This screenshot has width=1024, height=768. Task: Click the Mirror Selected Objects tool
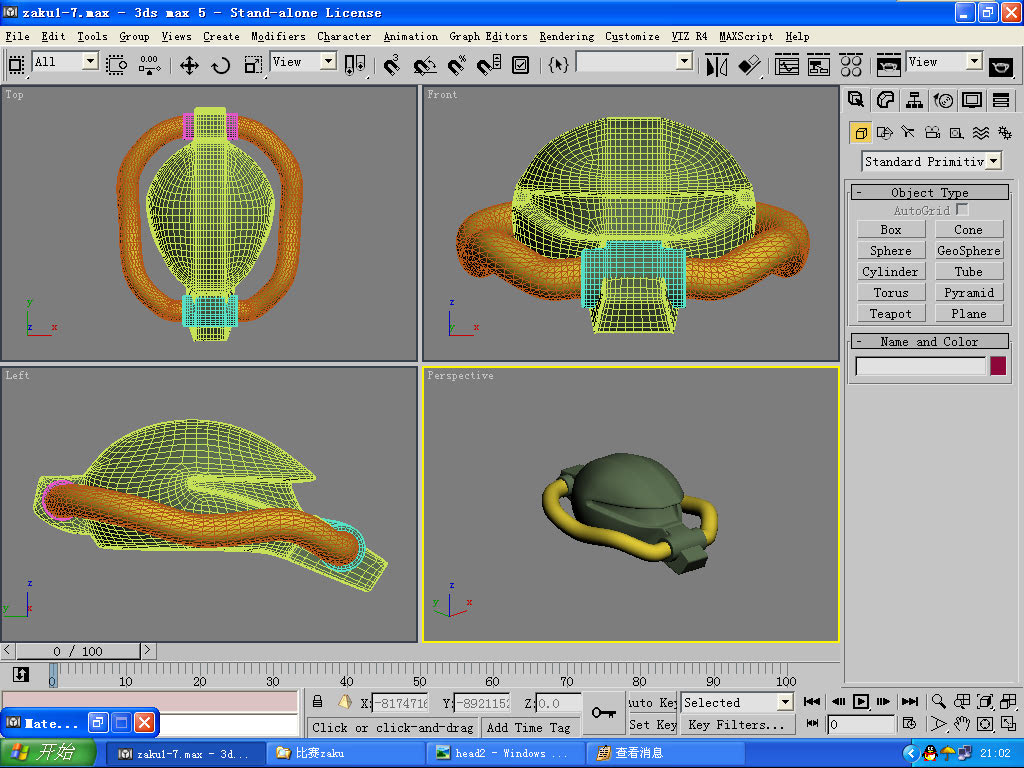[x=716, y=65]
